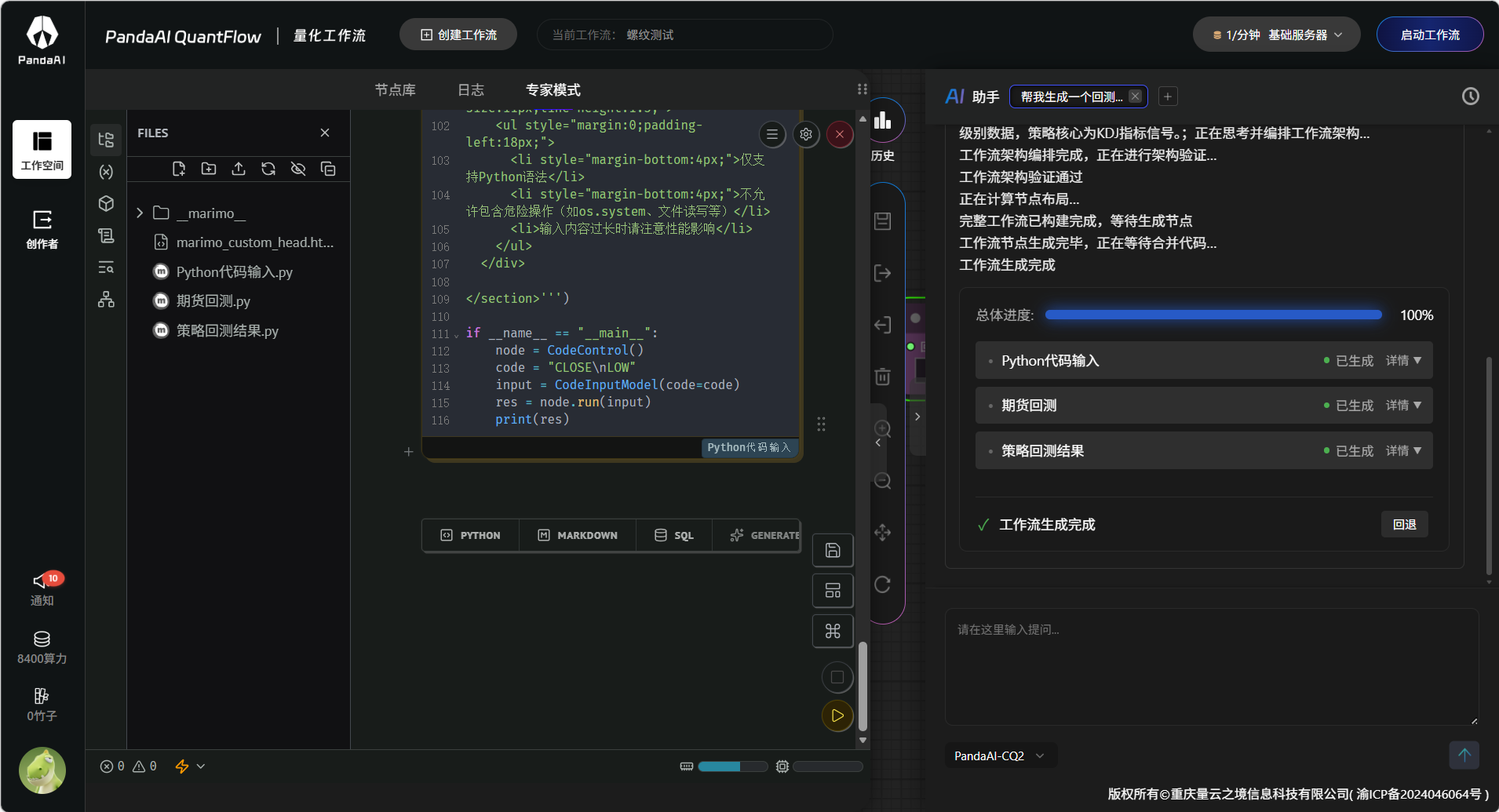Switch to the 专家模式 tab
Screen dimensions: 1499x812
(x=553, y=89)
